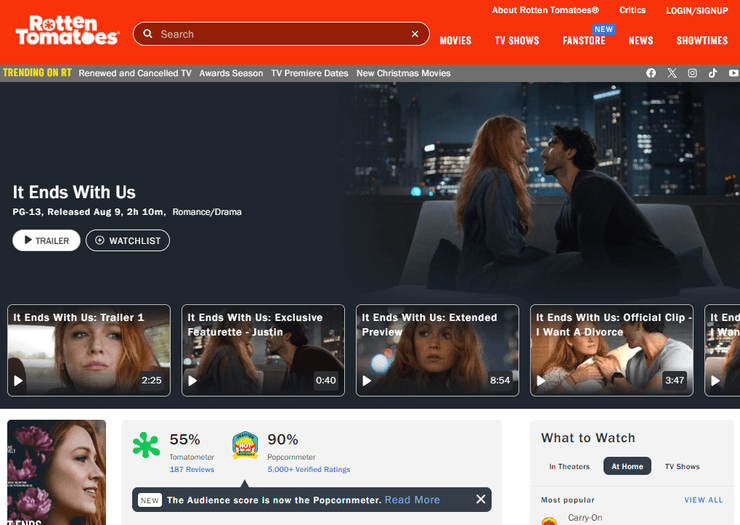
Task: Open the Trailer 1 video thumbnail
Action: click(x=89, y=350)
